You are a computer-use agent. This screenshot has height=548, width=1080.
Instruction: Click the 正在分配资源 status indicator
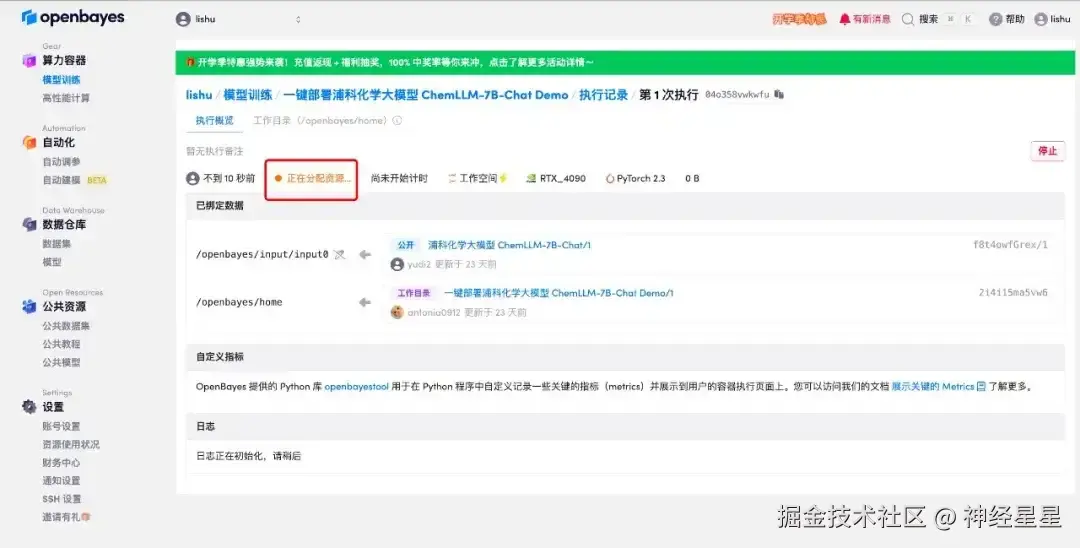pyautogui.click(x=312, y=178)
